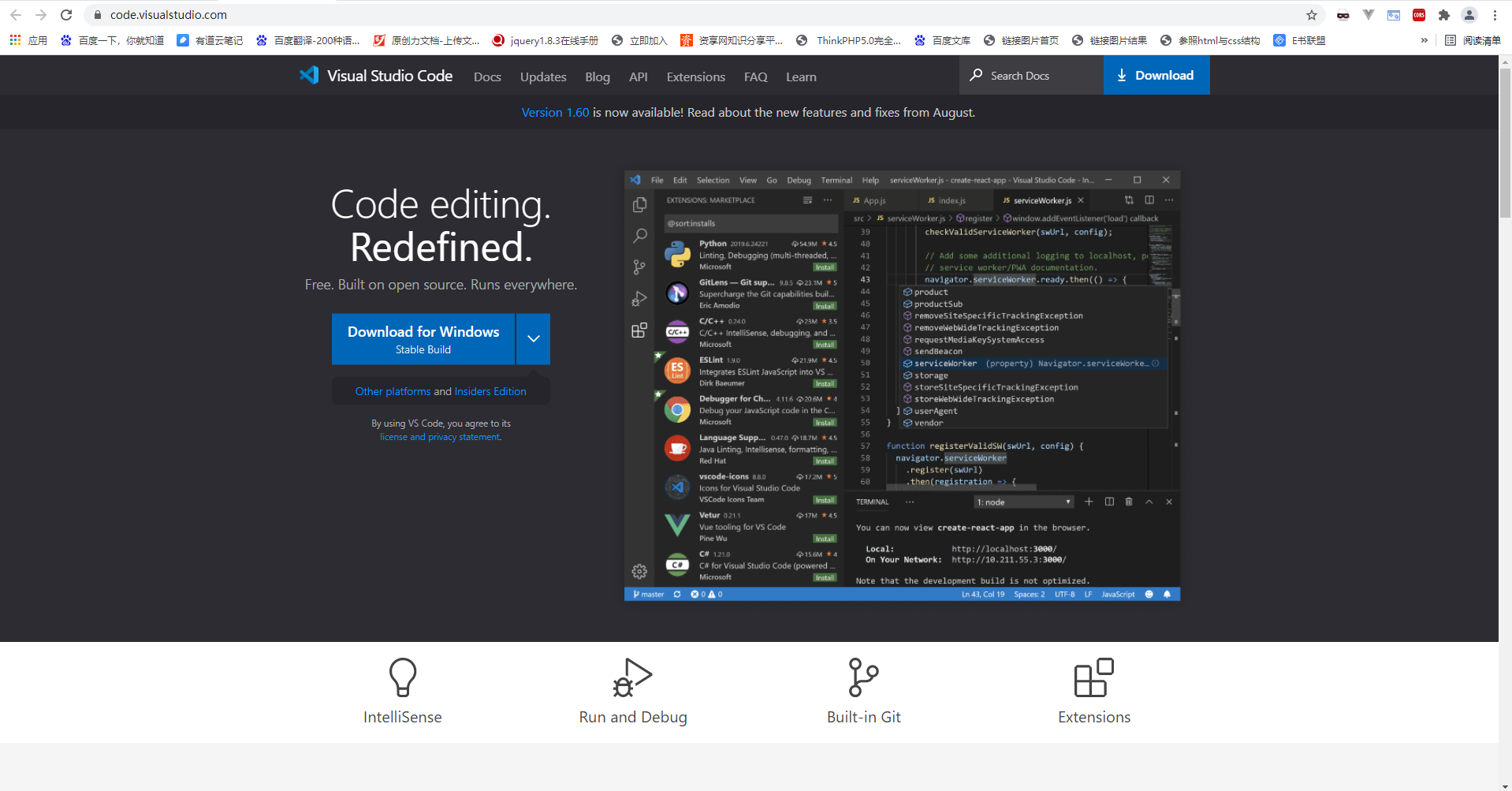
Task: Open the 百度一下 bookmark
Action: pyautogui.click(x=112, y=40)
